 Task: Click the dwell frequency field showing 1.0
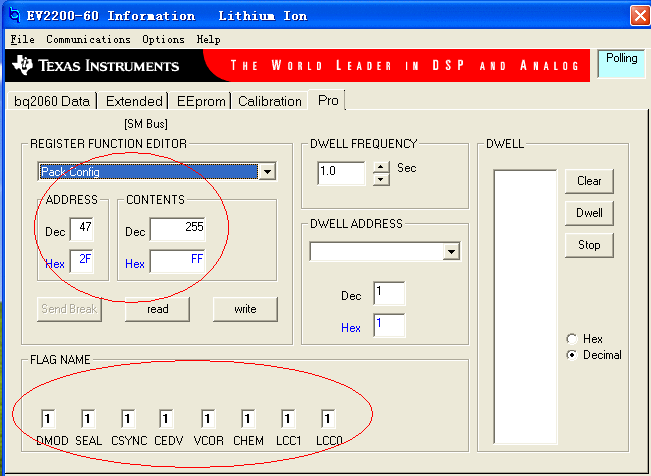(x=341, y=173)
